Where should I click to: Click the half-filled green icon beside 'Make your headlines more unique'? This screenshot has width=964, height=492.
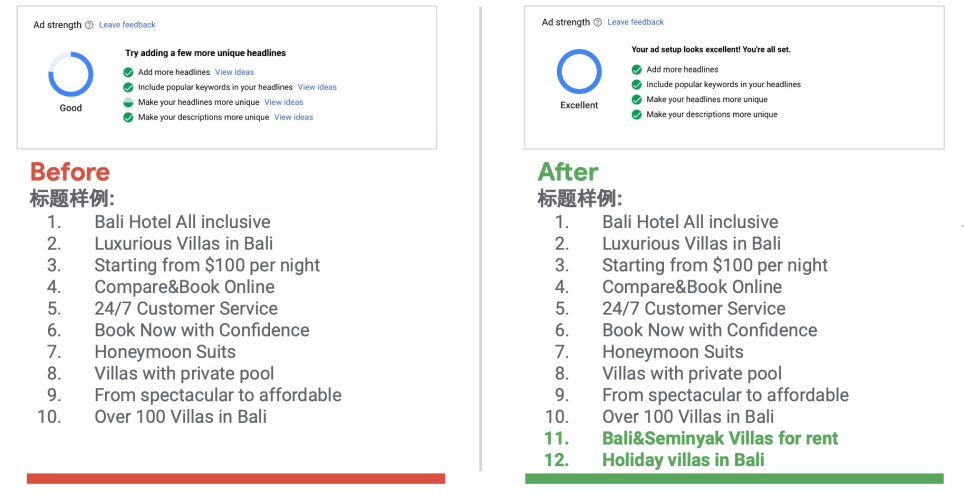pyautogui.click(x=128, y=102)
